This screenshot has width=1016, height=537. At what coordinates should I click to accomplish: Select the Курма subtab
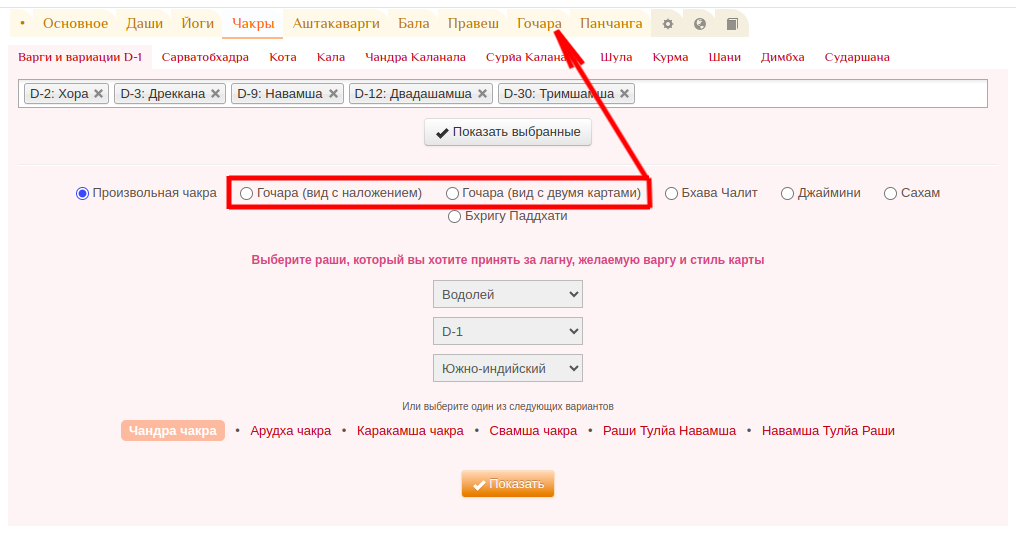(671, 57)
